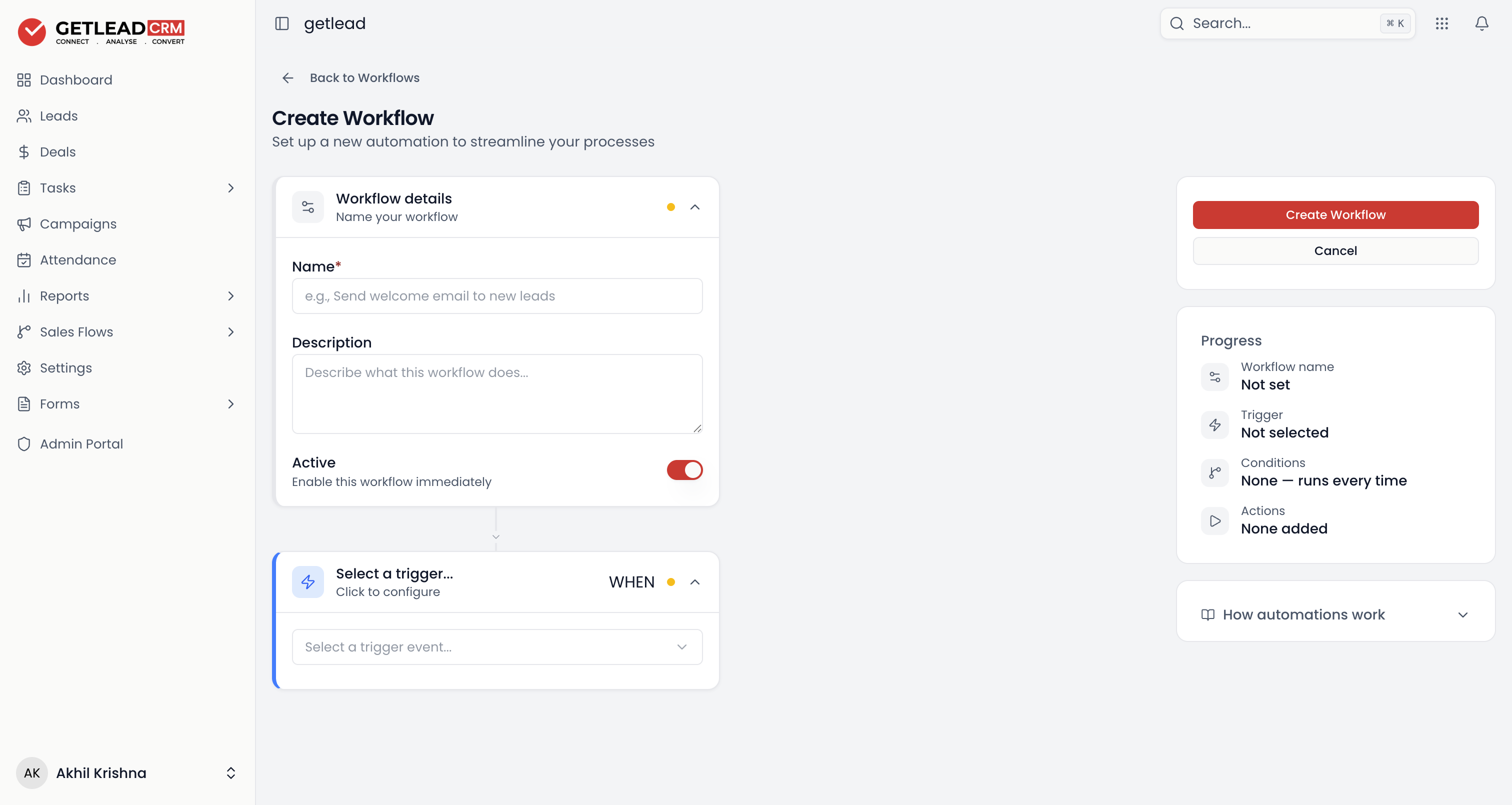Click the GetLead CRM logo
Image resolution: width=1512 pixels, height=805 pixels.
coord(101,31)
